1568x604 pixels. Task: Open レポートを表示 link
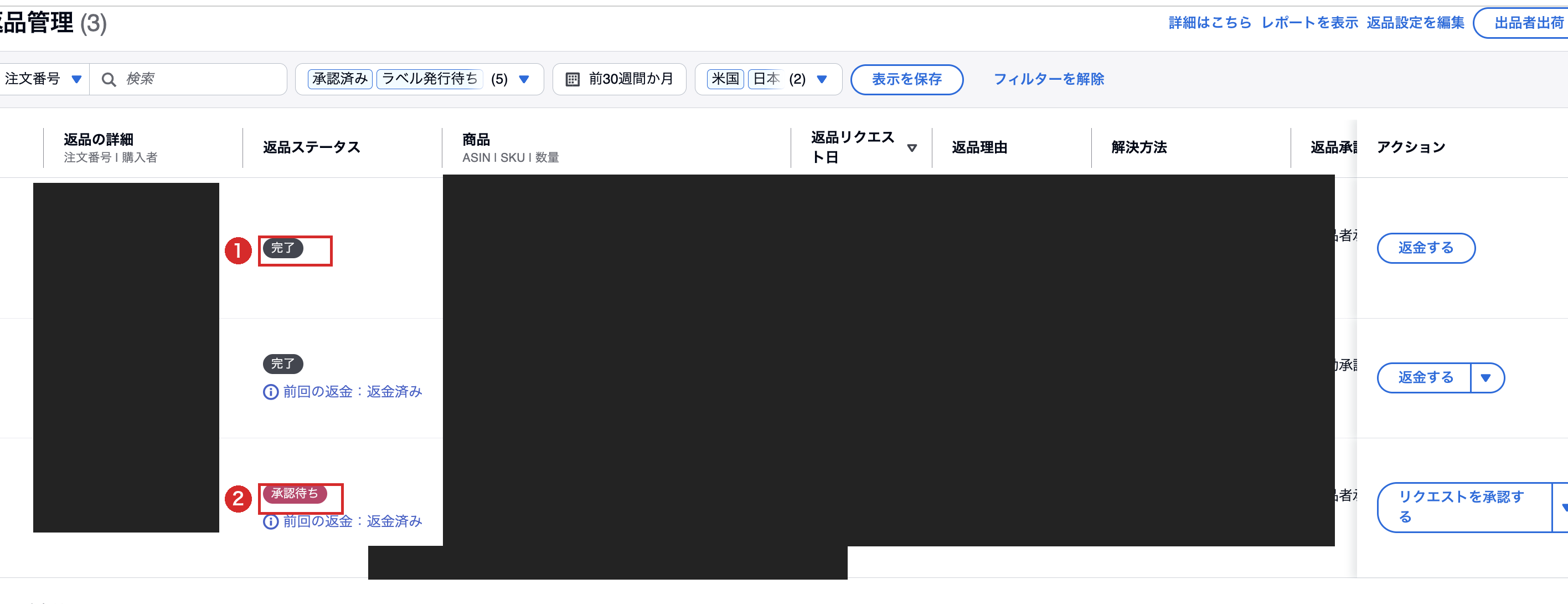click(1309, 23)
